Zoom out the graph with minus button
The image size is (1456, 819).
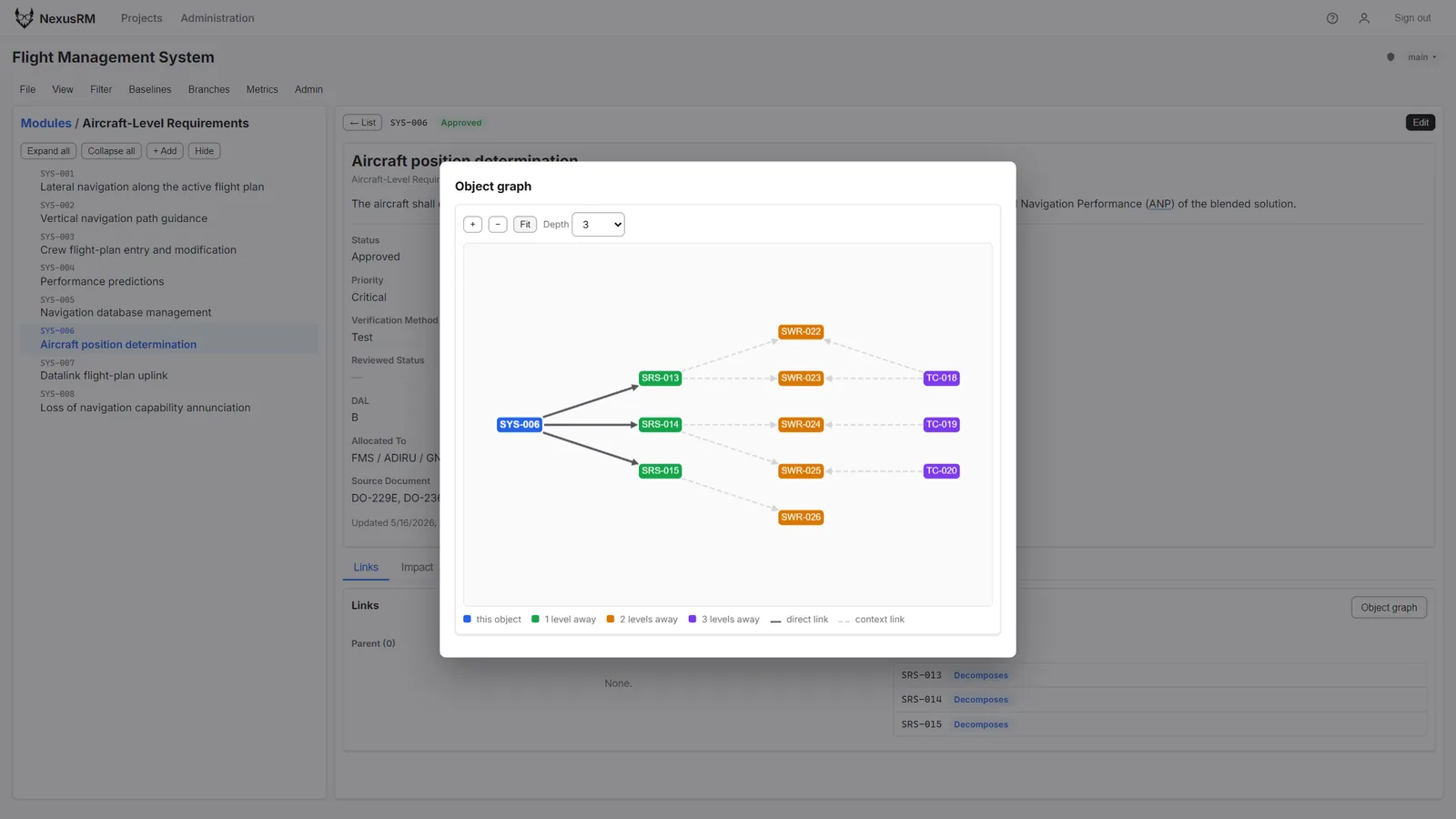point(498,225)
